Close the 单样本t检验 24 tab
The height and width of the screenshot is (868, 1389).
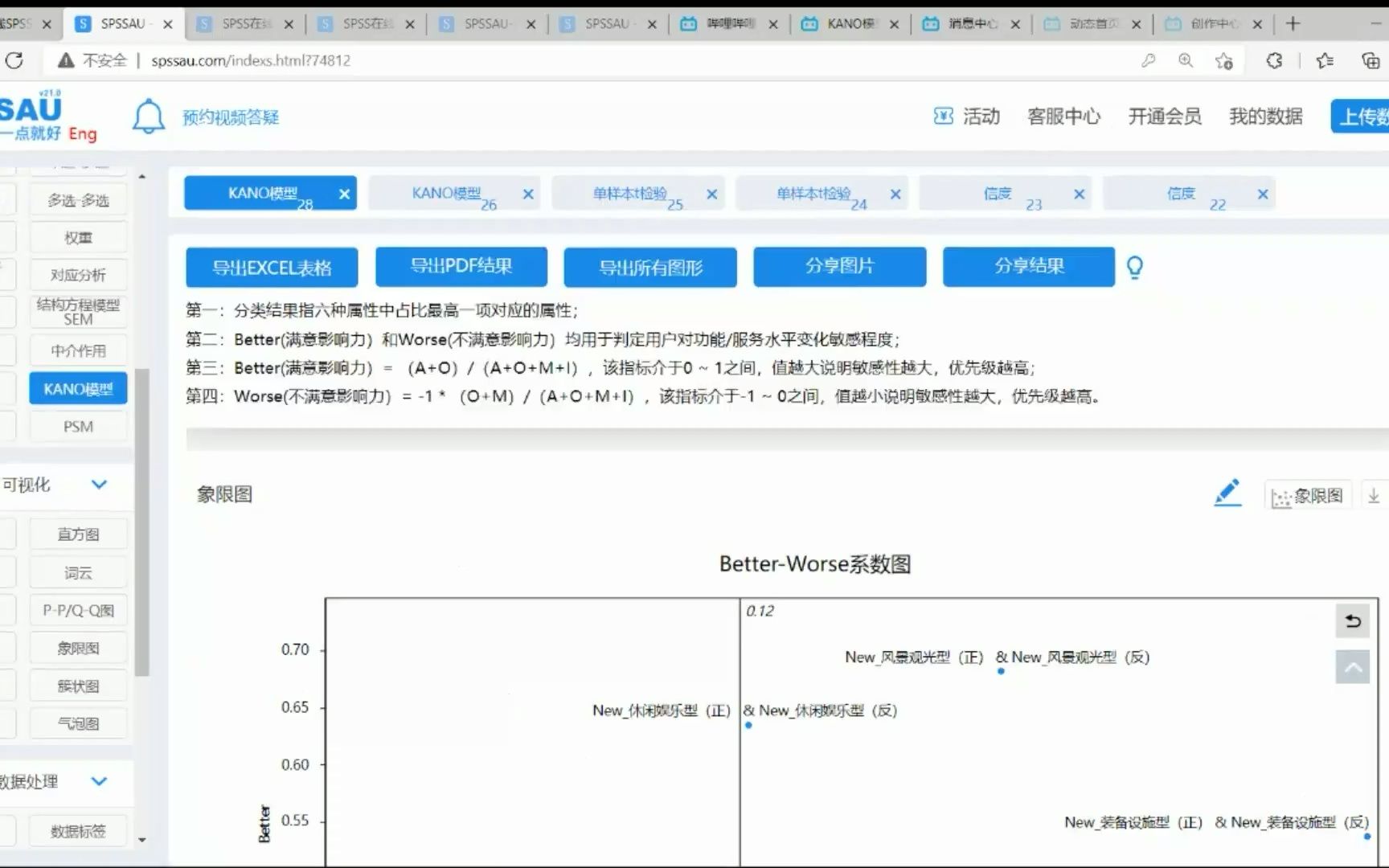tap(895, 194)
